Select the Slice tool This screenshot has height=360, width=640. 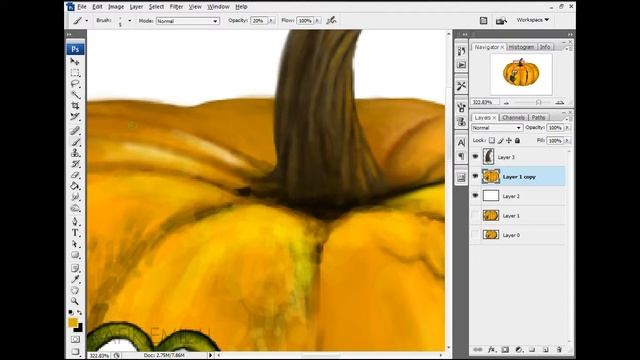click(x=75, y=117)
